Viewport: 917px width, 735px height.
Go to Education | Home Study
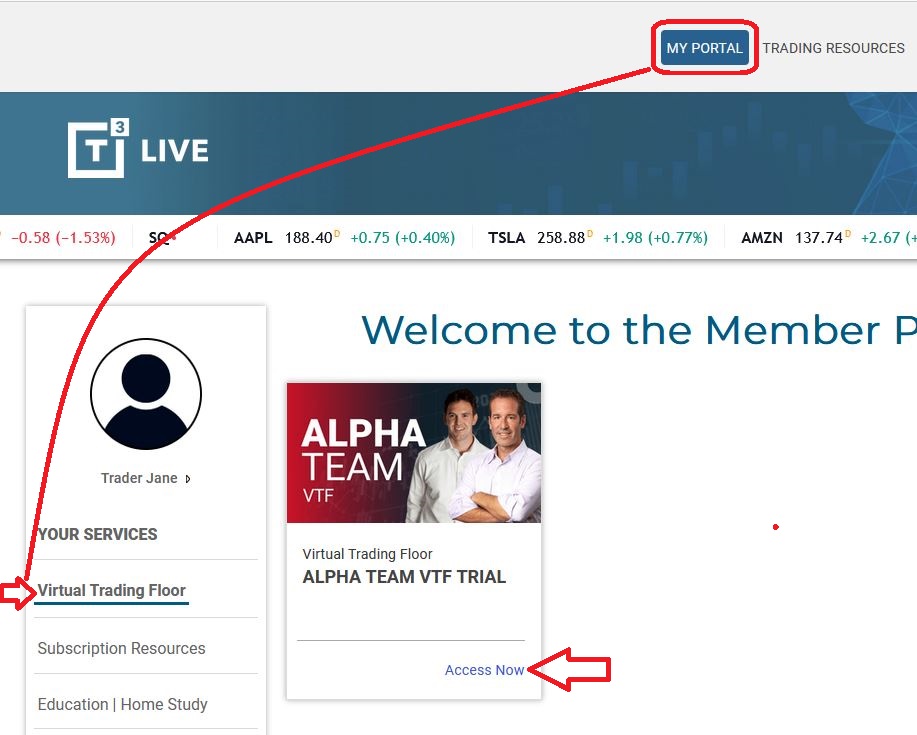click(122, 704)
